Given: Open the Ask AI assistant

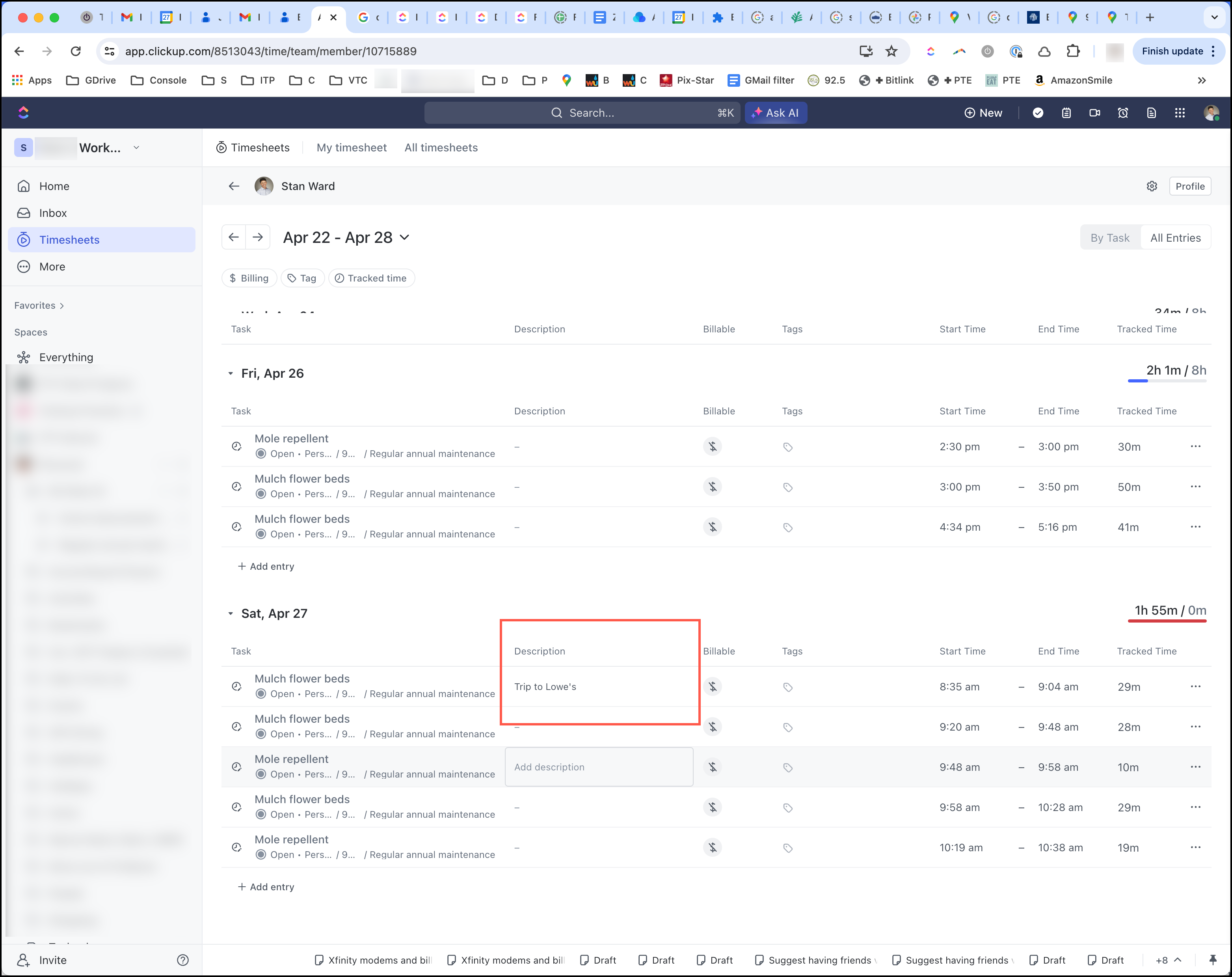Looking at the screenshot, I should (776, 113).
